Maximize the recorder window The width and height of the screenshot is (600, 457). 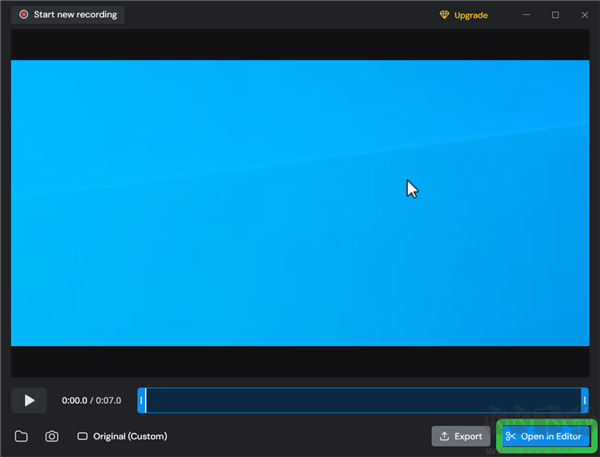(x=555, y=15)
